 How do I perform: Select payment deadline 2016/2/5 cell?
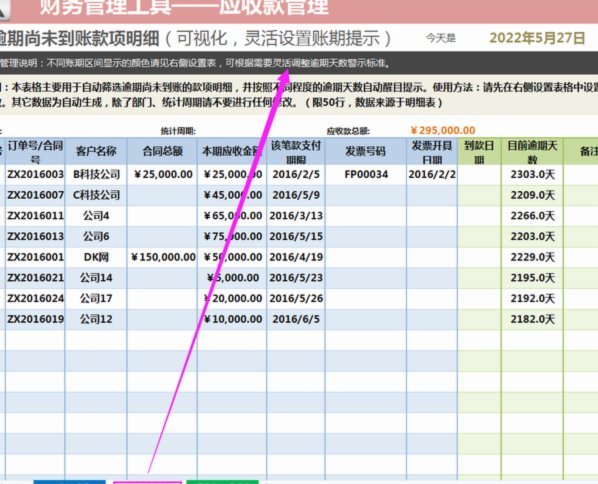click(x=296, y=175)
